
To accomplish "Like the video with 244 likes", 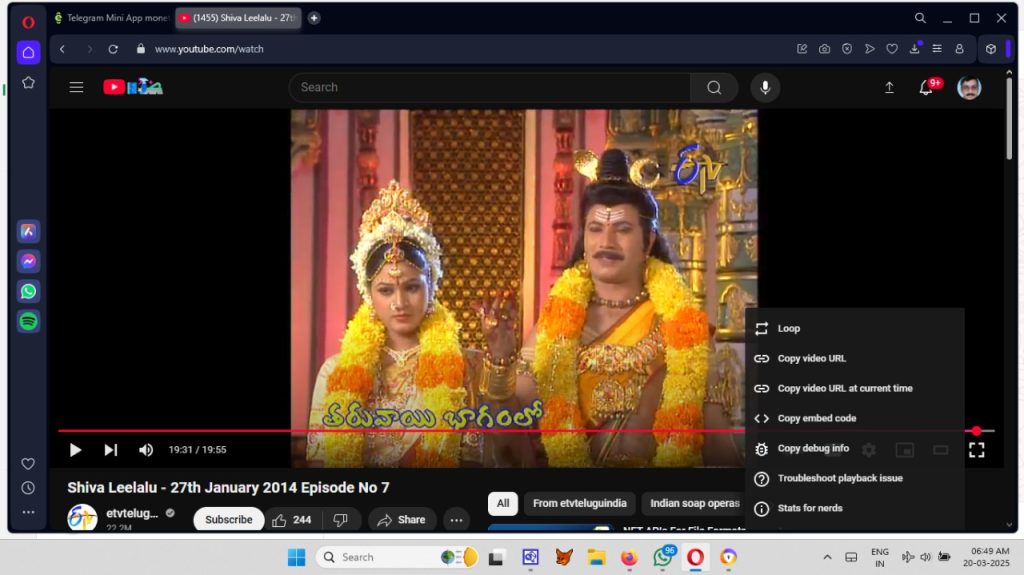I will click(292, 520).
